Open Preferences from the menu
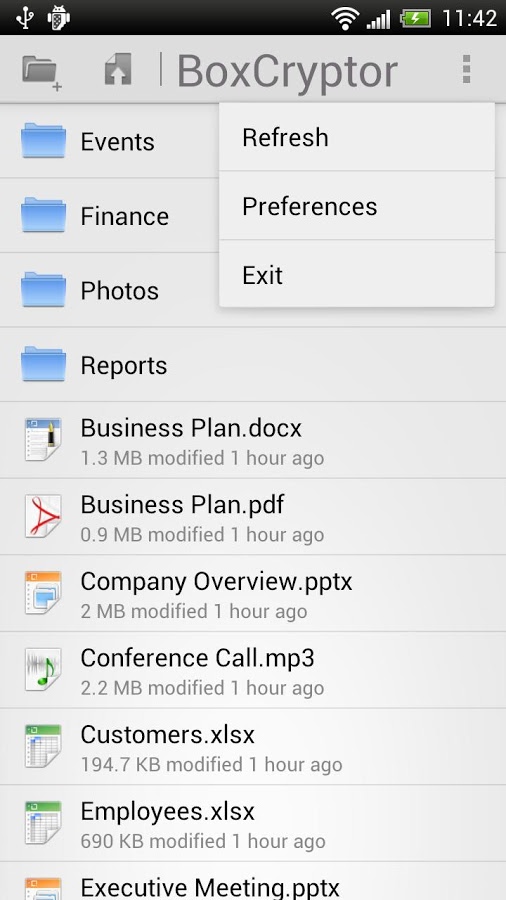506x900 pixels. [x=357, y=206]
